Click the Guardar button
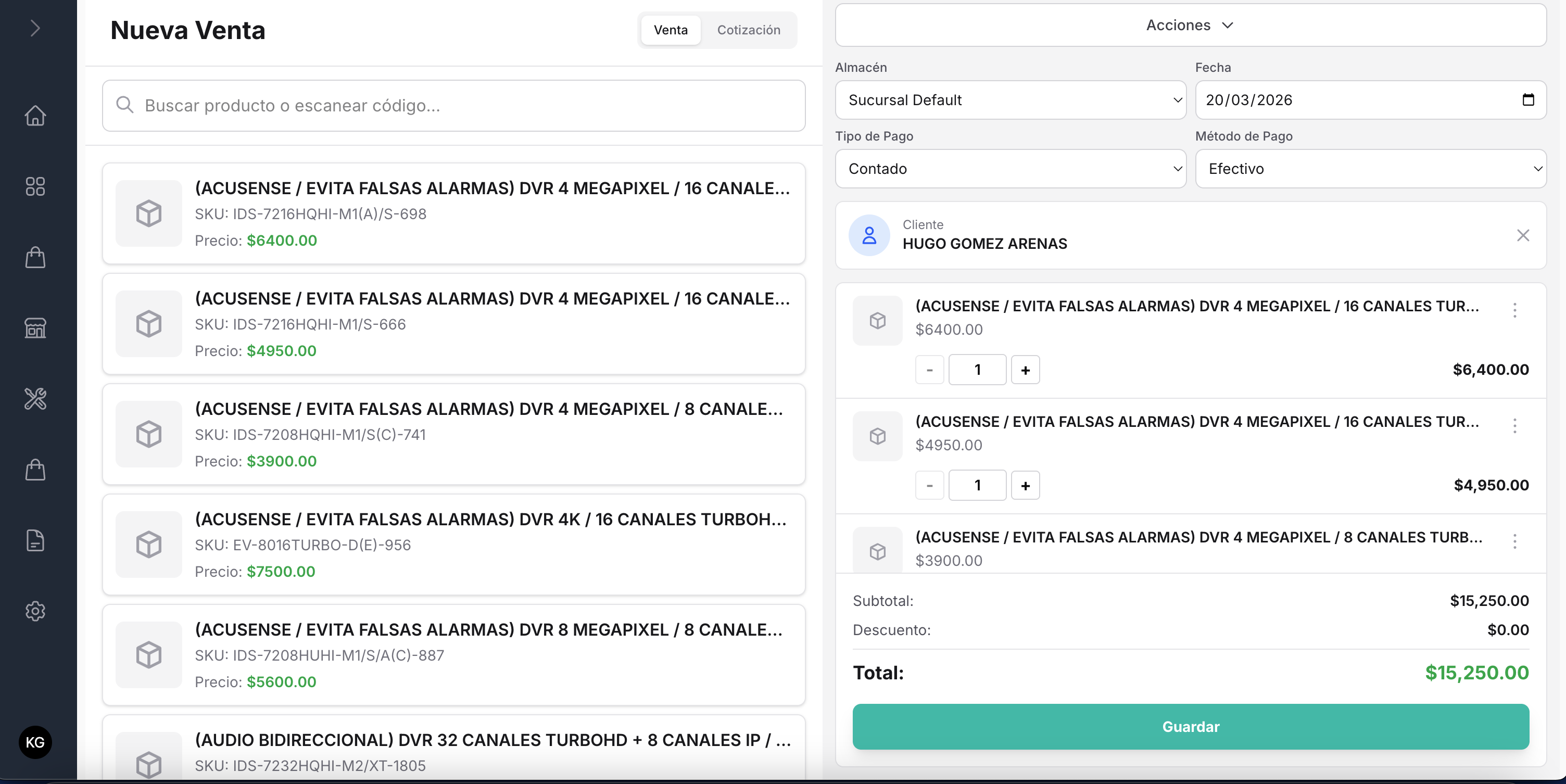 tap(1190, 726)
